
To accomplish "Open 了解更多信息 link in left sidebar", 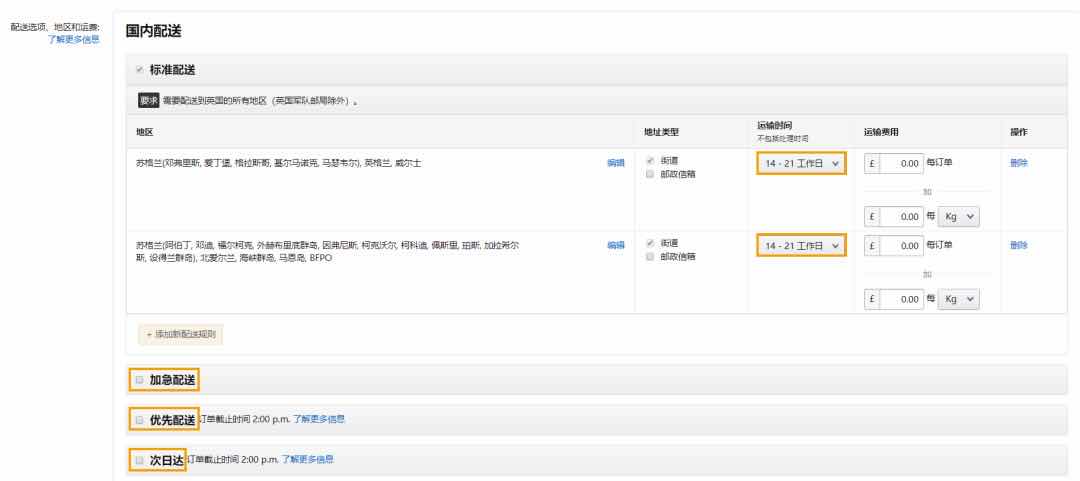I will click(x=74, y=39).
